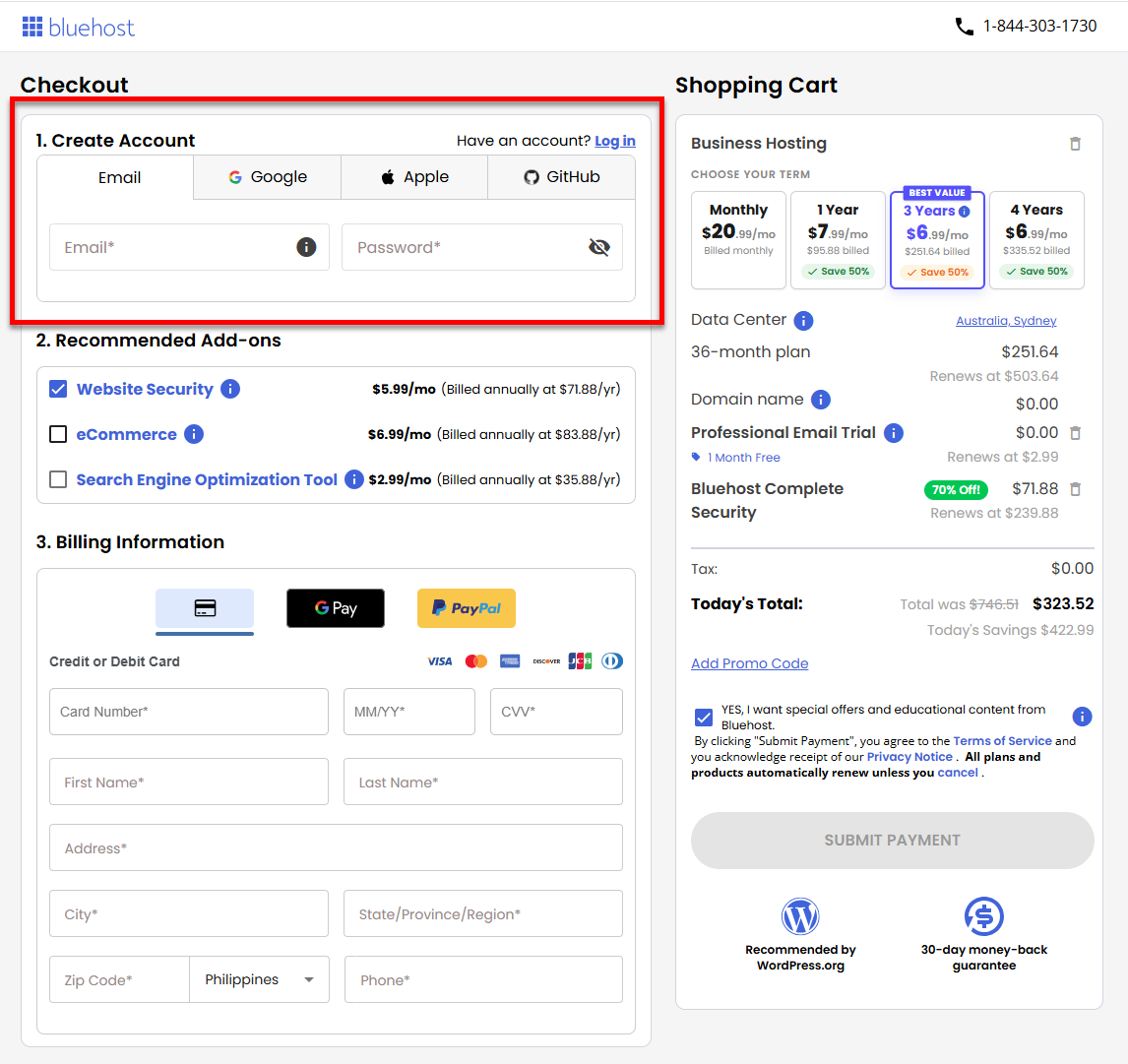This screenshot has width=1128, height=1064.
Task: Select credit card payment method icon
Action: 205,608
